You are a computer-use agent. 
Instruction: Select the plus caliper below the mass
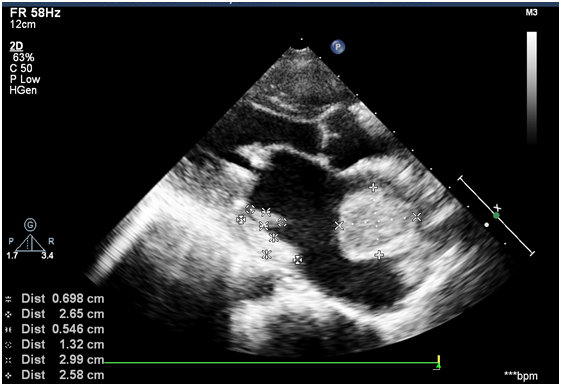[x=379, y=255]
